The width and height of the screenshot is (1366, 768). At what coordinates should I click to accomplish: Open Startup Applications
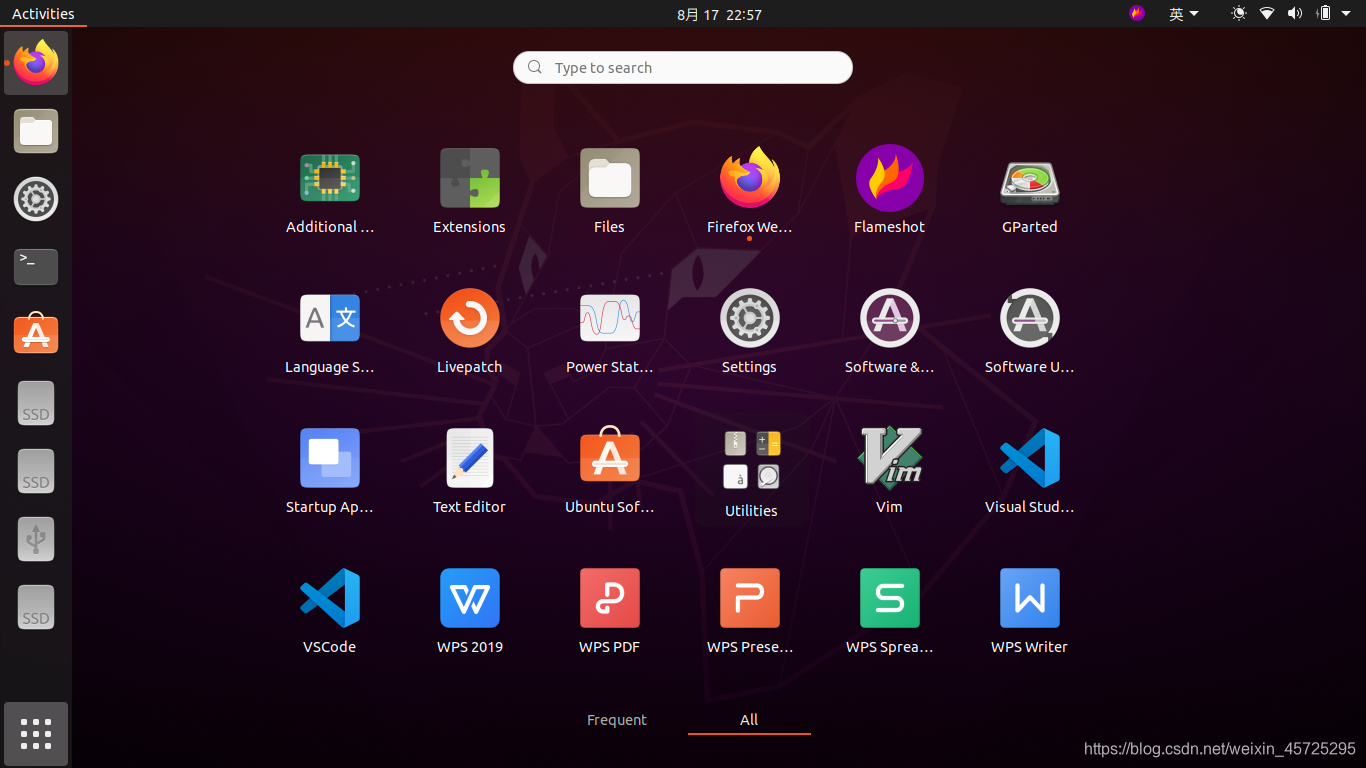pos(329,470)
